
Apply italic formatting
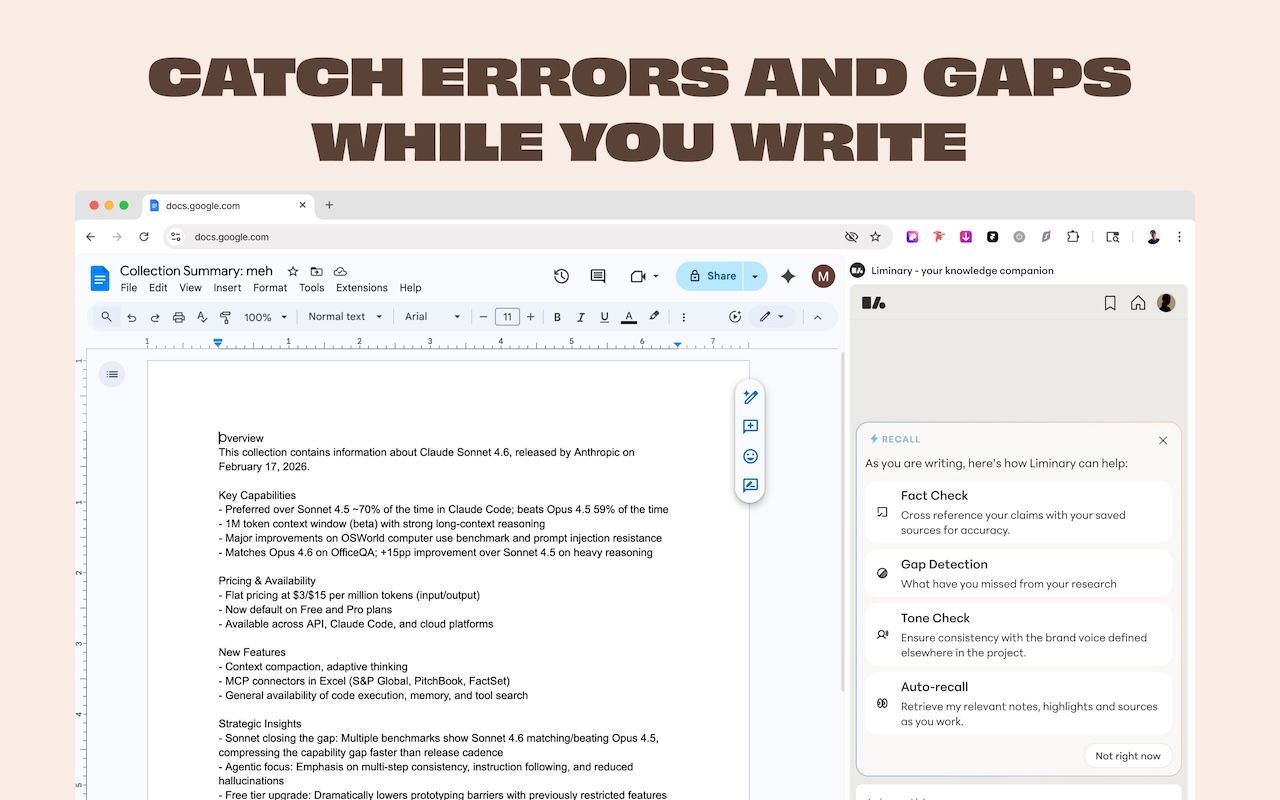(581, 317)
